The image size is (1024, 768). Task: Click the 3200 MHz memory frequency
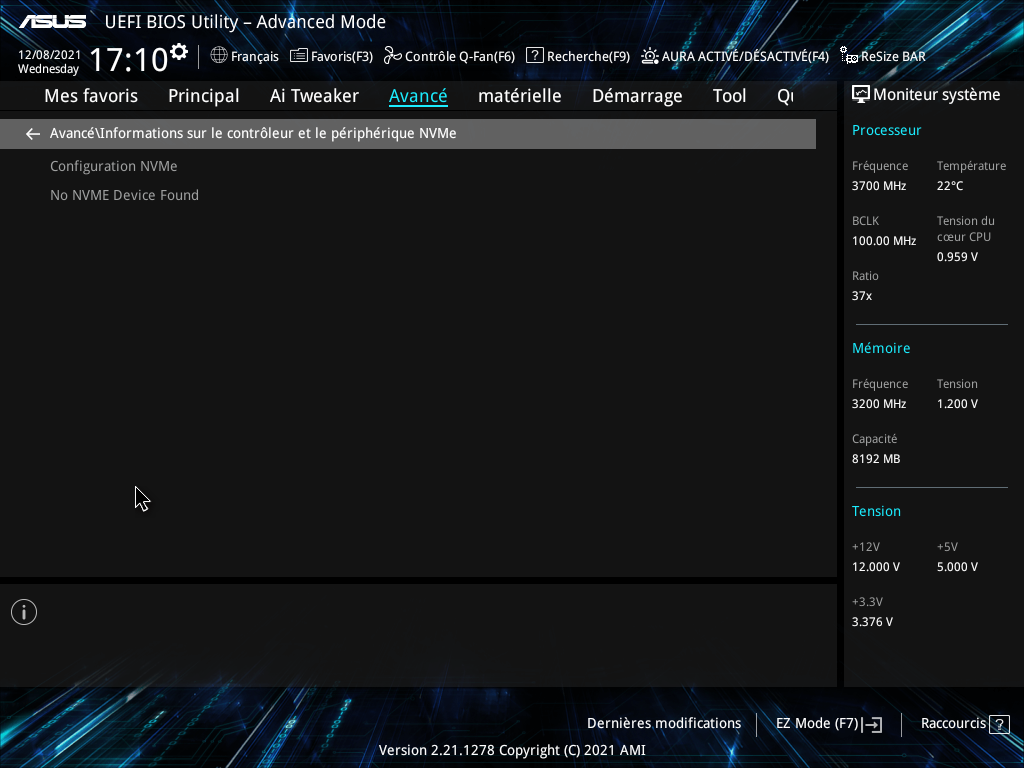(879, 404)
